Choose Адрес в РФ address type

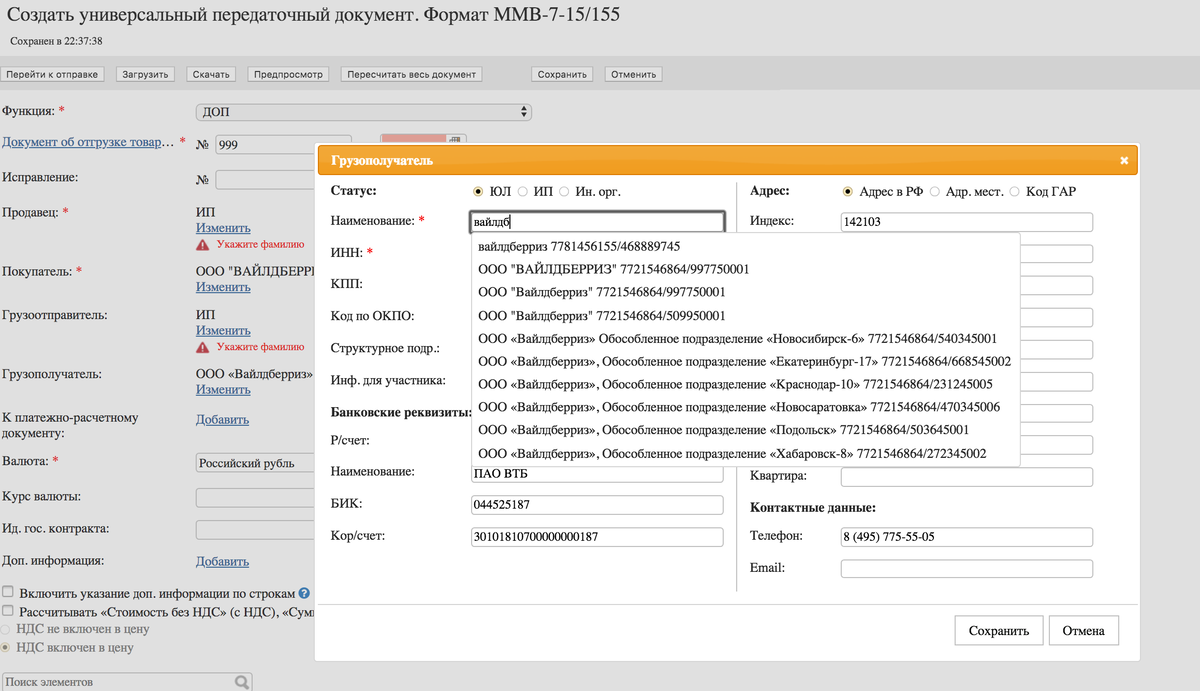pyautogui.click(x=848, y=191)
